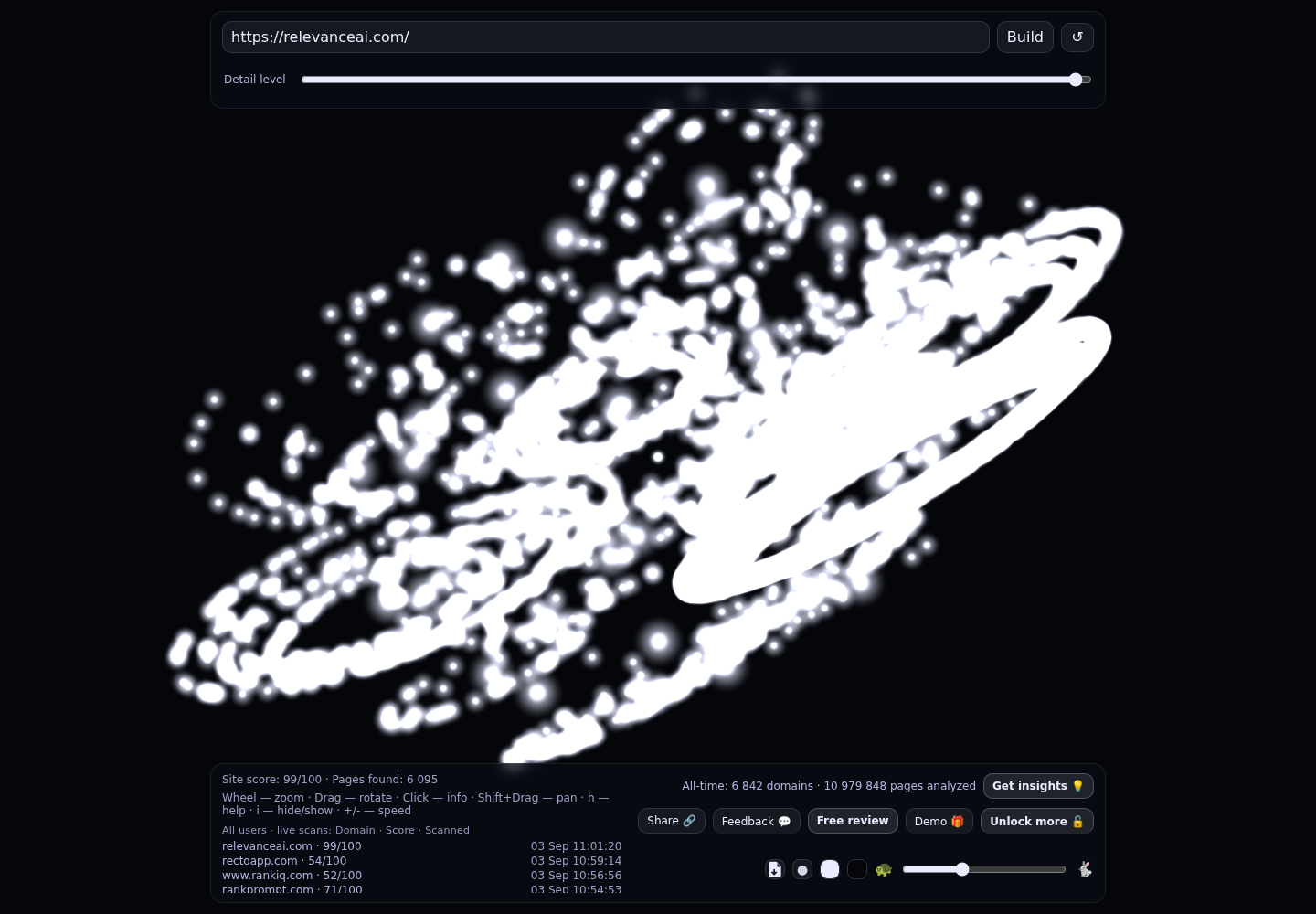Screen dimensions: 1316x914
Task: Click the timestamp 03 Sep 11:01:20
Action: [x=576, y=846]
